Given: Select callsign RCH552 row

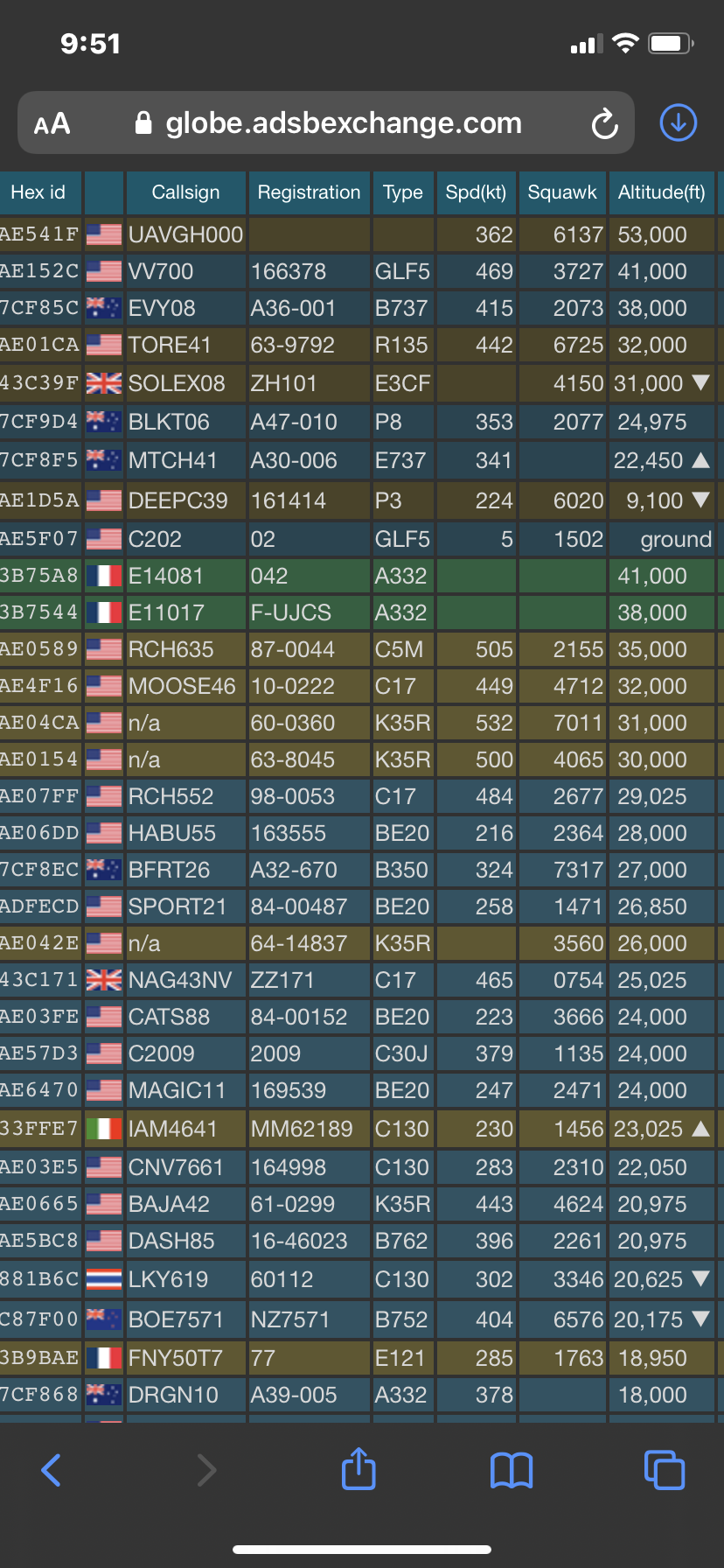Looking at the screenshot, I should pyautogui.click(x=359, y=796).
